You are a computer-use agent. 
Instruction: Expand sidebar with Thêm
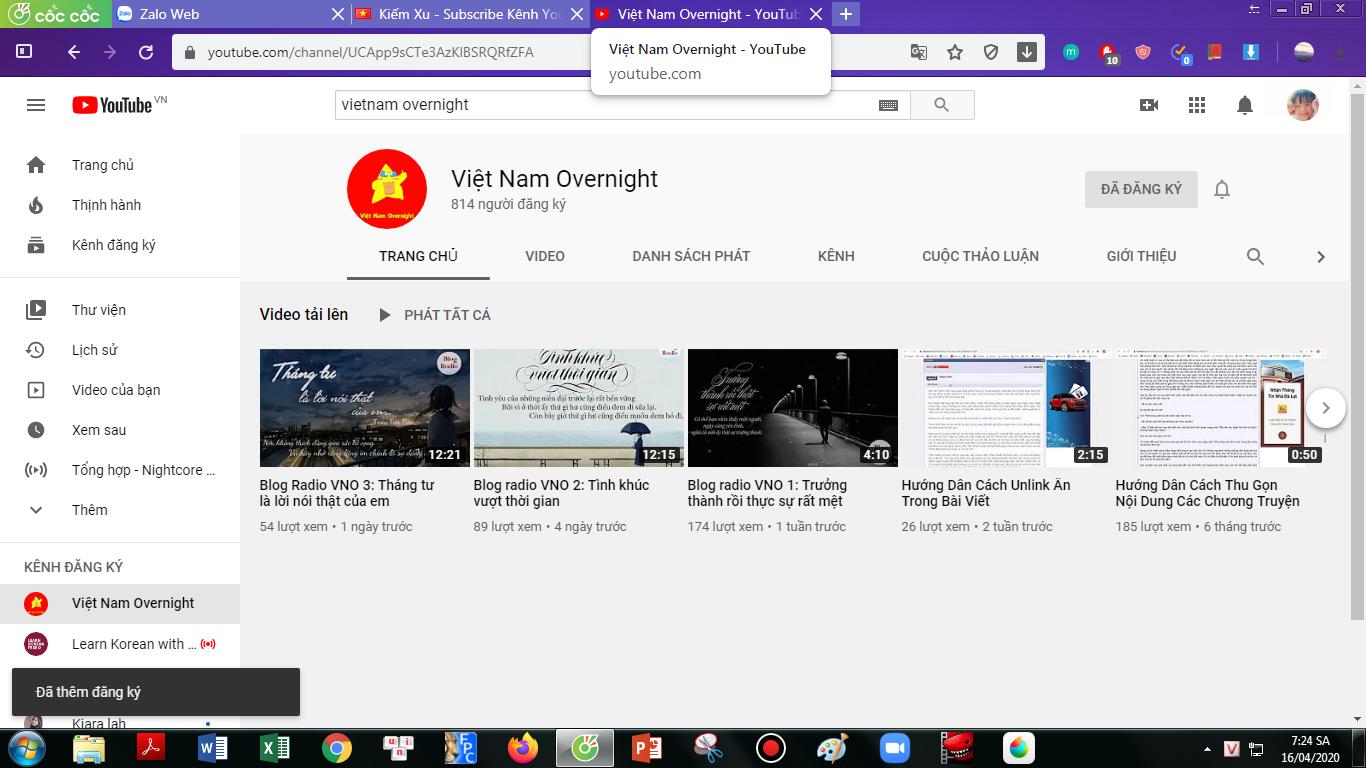pyautogui.click(x=120, y=510)
